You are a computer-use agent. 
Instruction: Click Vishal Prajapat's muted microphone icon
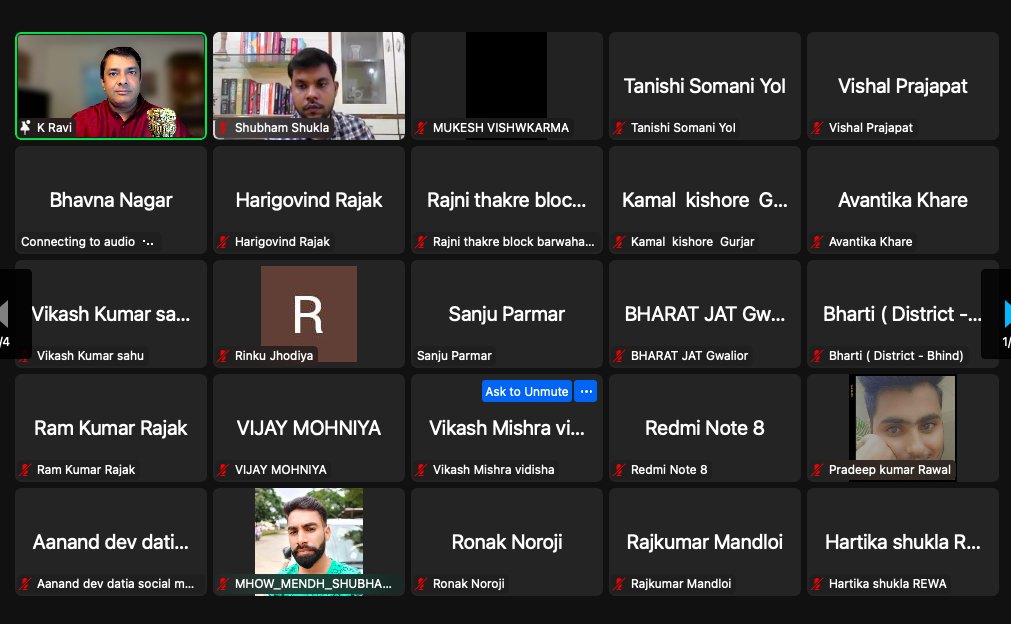point(817,128)
